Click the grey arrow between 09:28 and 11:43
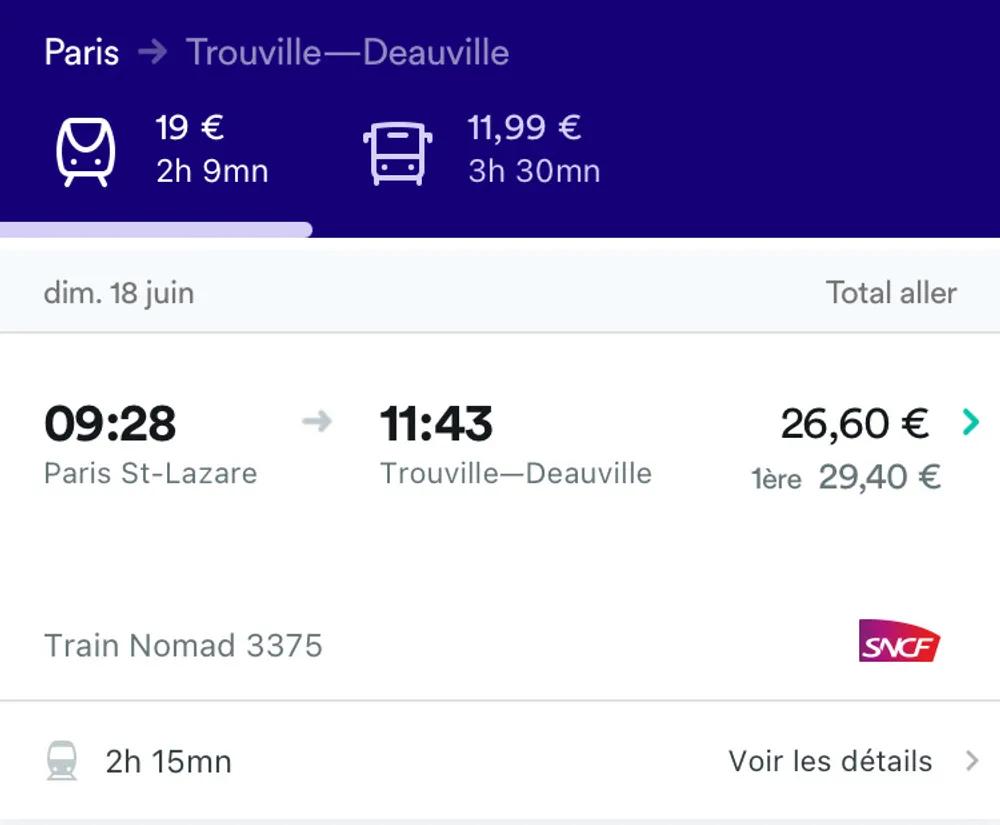Viewport: 1000px width, 825px height. point(316,422)
